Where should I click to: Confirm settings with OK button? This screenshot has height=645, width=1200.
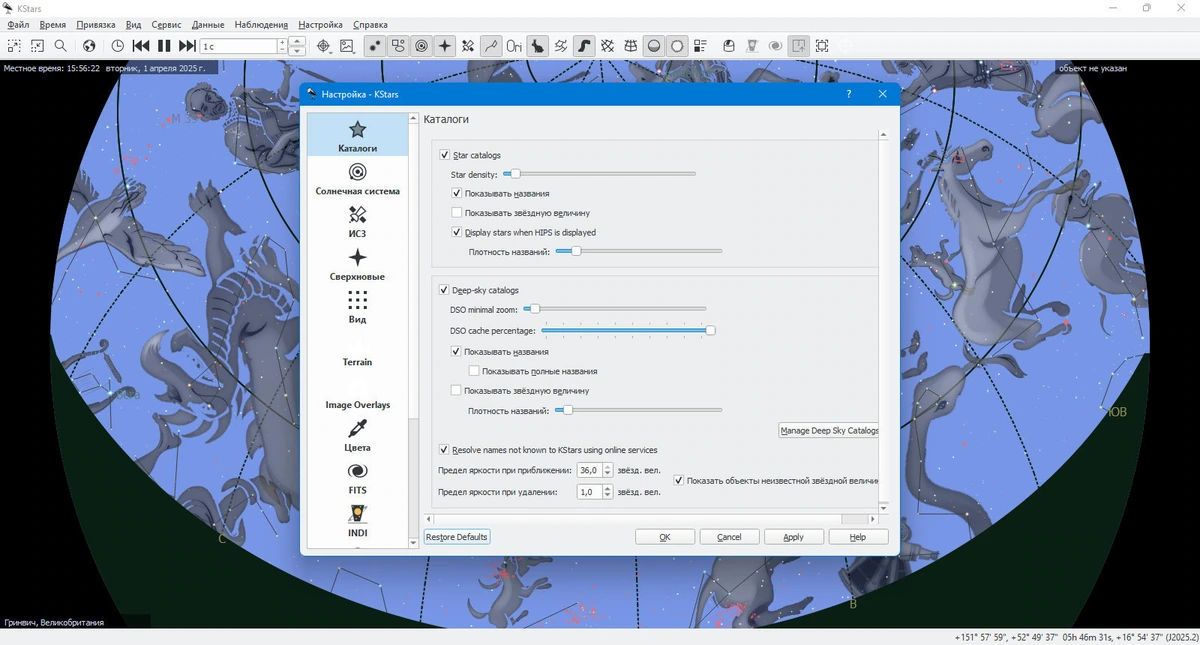click(x=665, y=537)
